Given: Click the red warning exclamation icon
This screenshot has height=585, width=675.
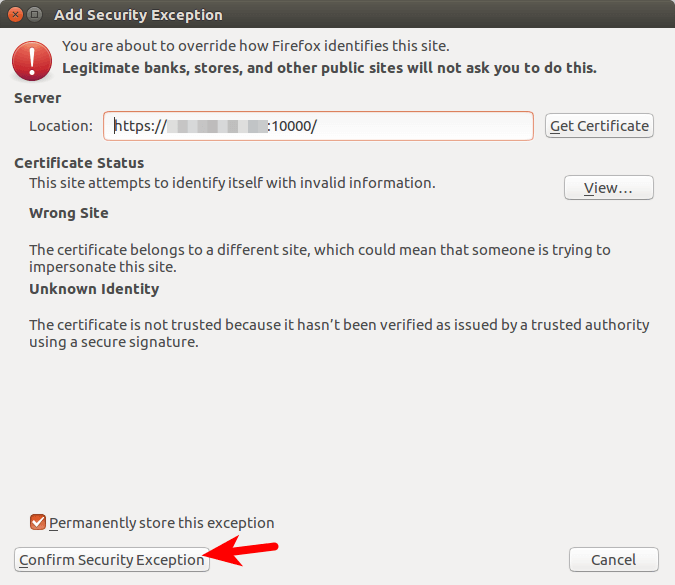Looking at the screenshot, I should (32, 60).
